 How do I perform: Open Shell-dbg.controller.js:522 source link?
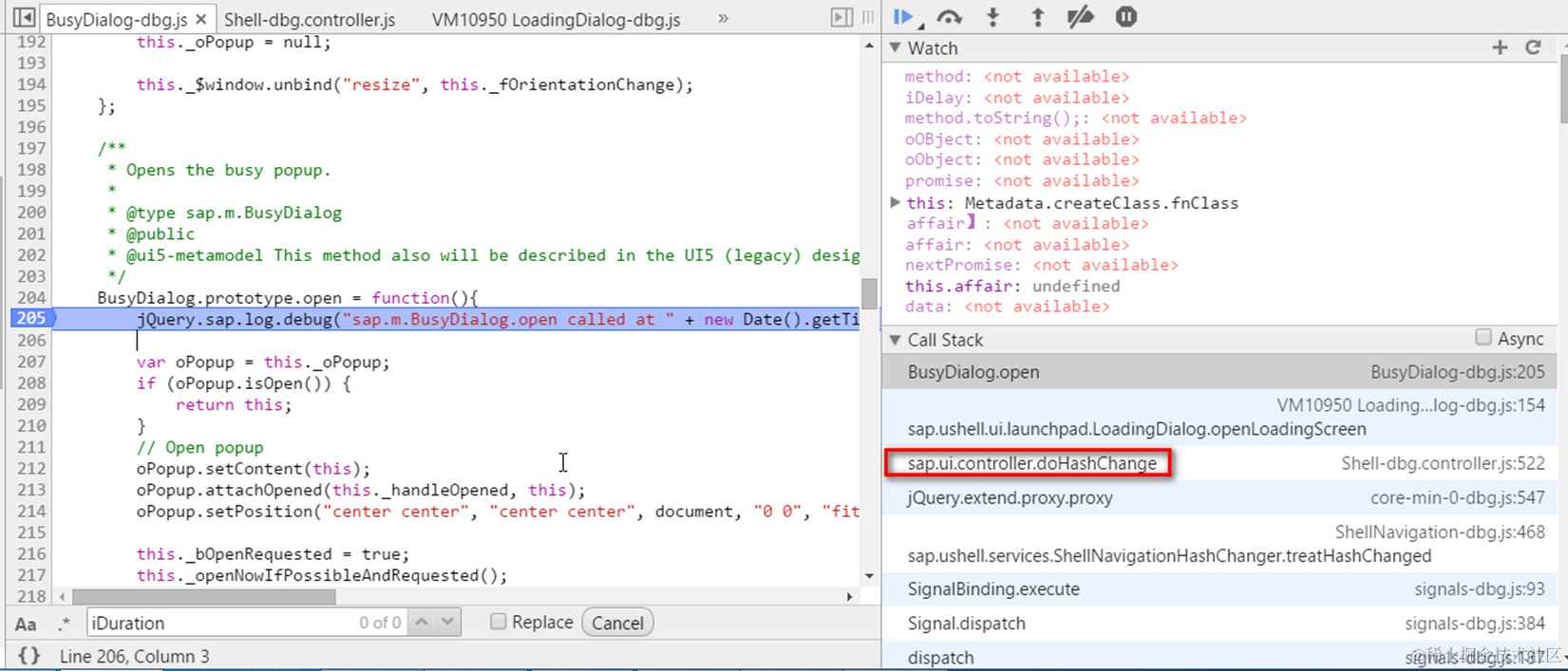(1443, 463)
